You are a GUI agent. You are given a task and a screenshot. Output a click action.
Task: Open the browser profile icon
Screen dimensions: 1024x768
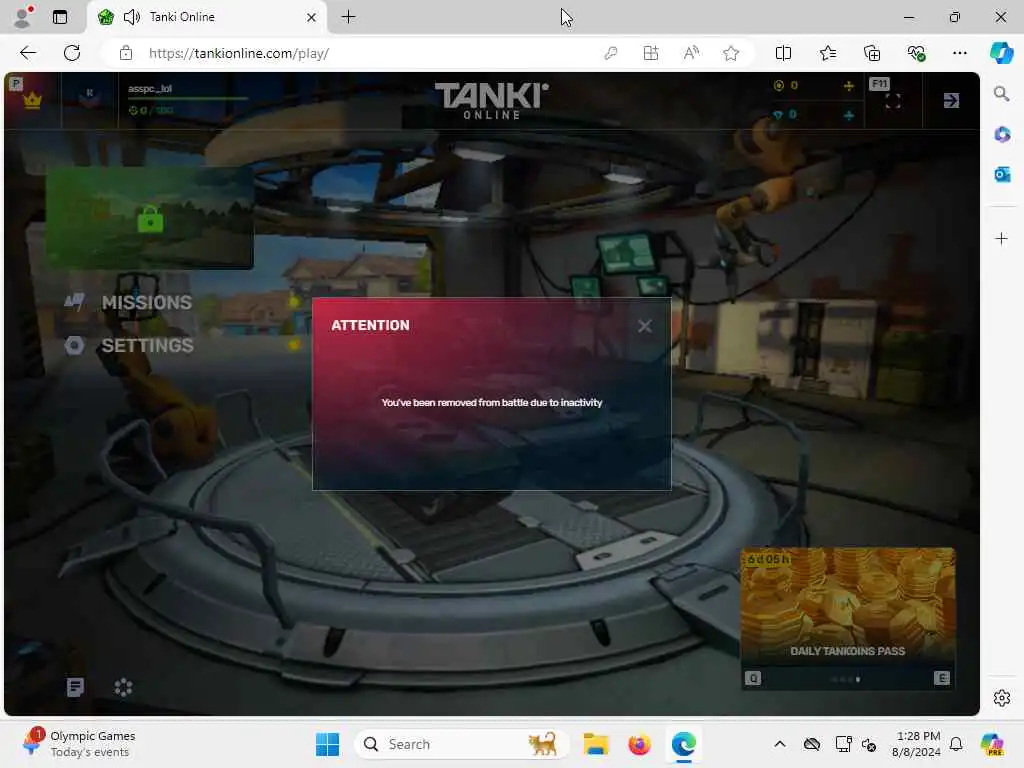pos(23,17)
